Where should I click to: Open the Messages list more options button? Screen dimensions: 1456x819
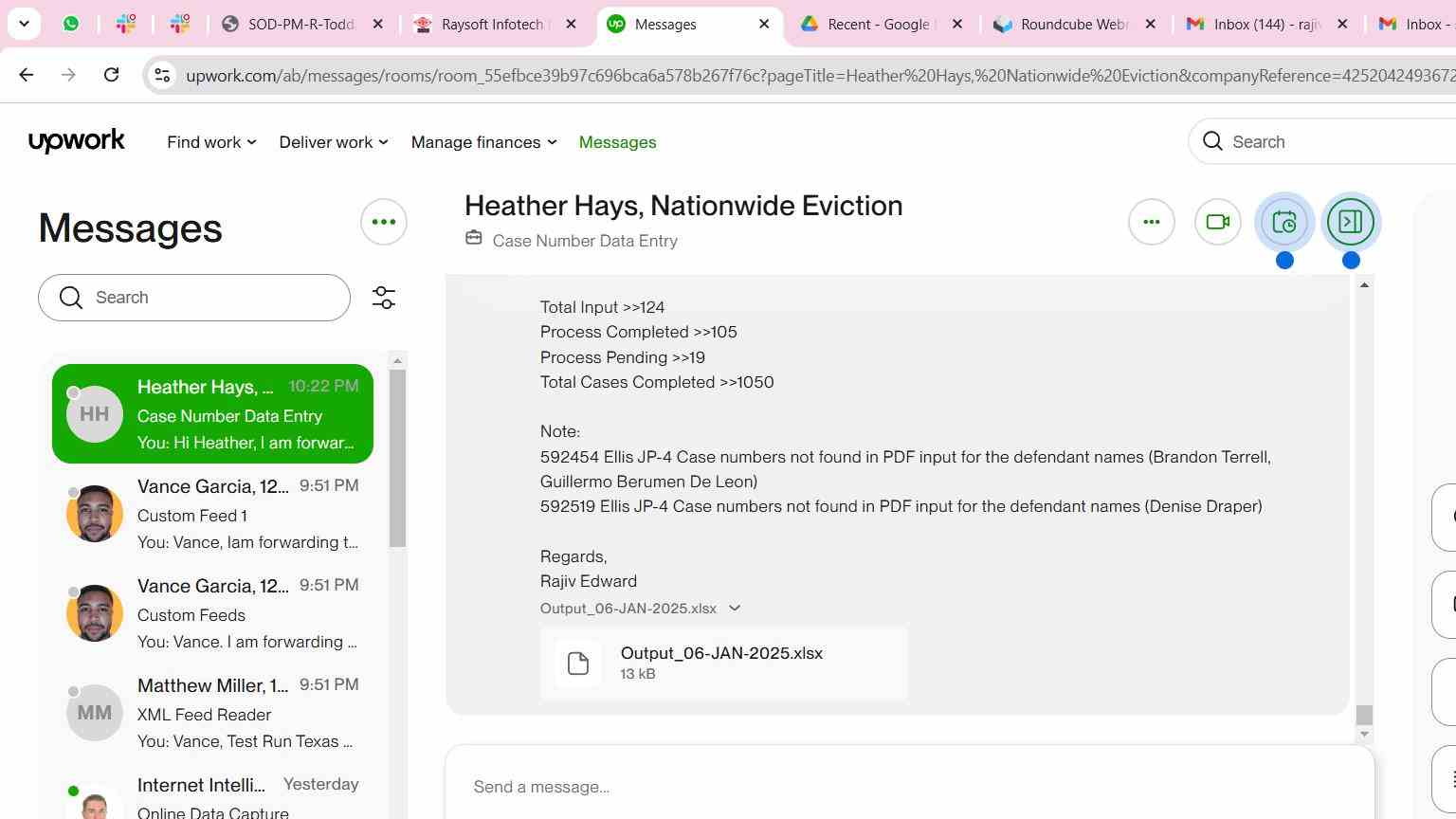384,222
